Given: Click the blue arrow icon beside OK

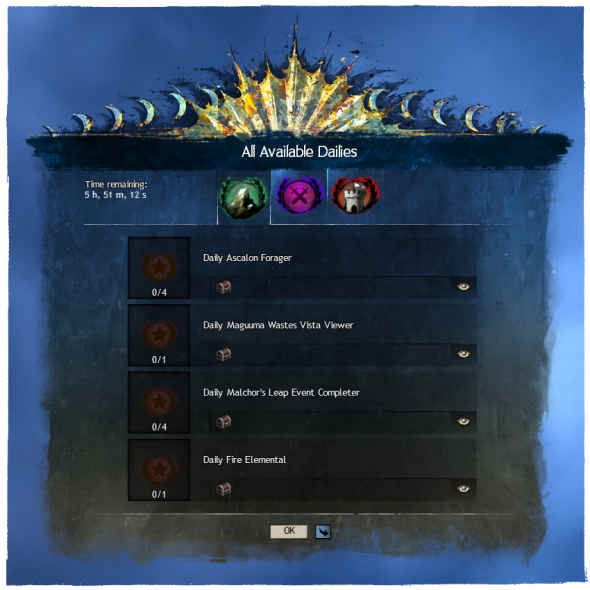Looking at the screenshot, I should coord(323,532).
